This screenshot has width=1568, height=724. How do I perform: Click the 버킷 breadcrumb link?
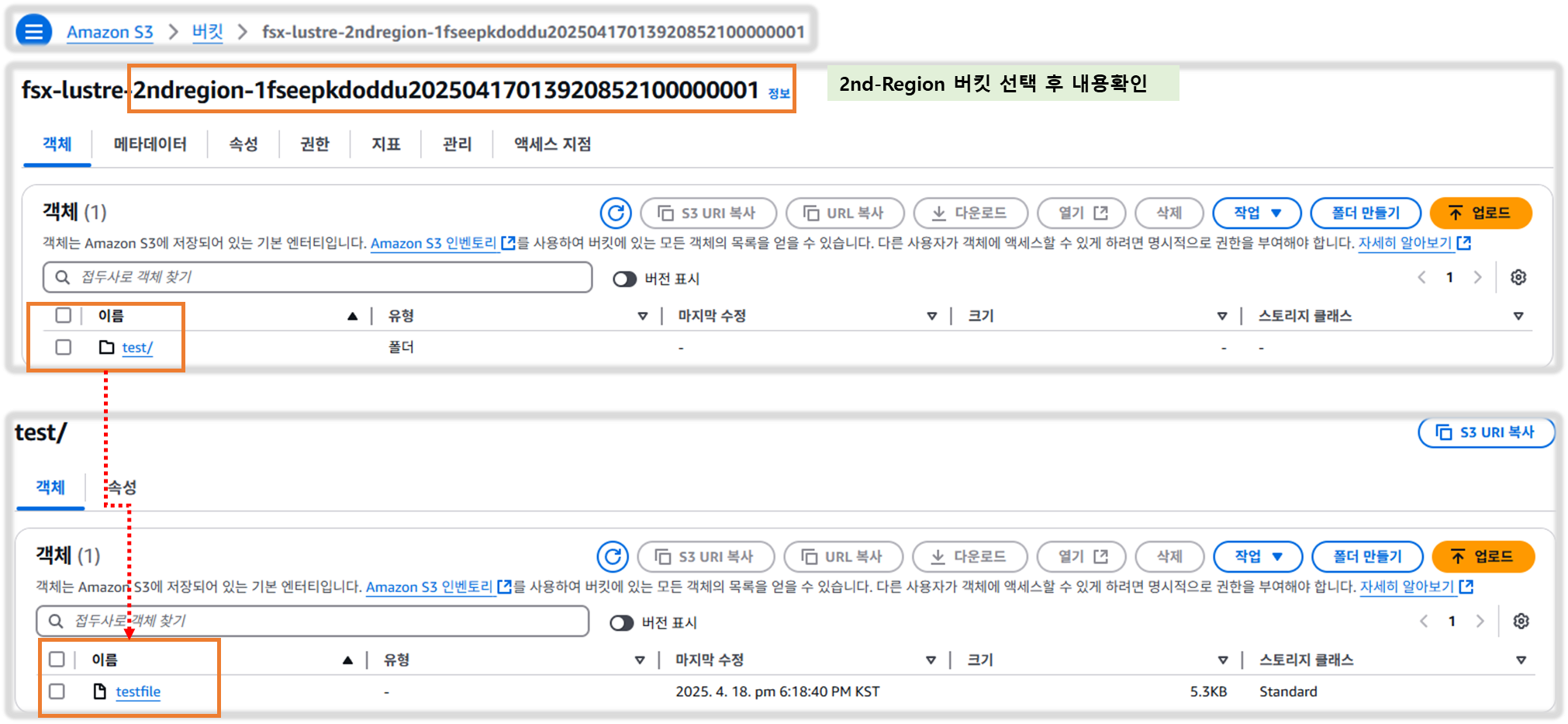click(x=207, y=32)
